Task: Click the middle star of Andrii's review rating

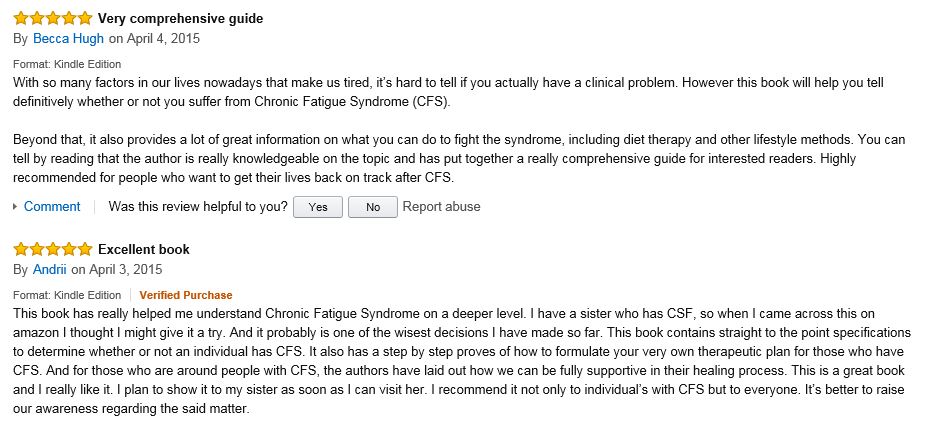Action: [52, 249]
